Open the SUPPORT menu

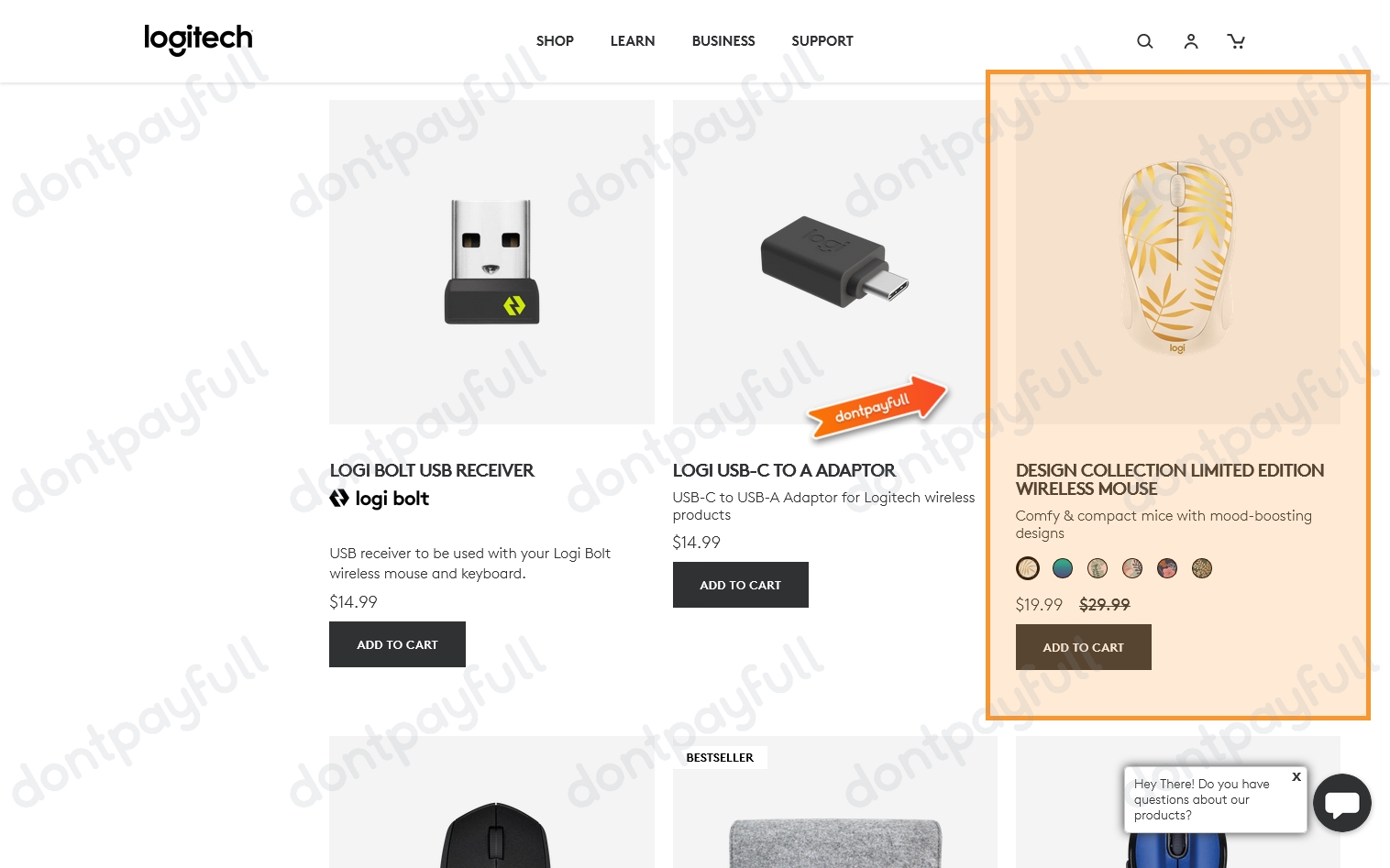[x=822, y=41]
